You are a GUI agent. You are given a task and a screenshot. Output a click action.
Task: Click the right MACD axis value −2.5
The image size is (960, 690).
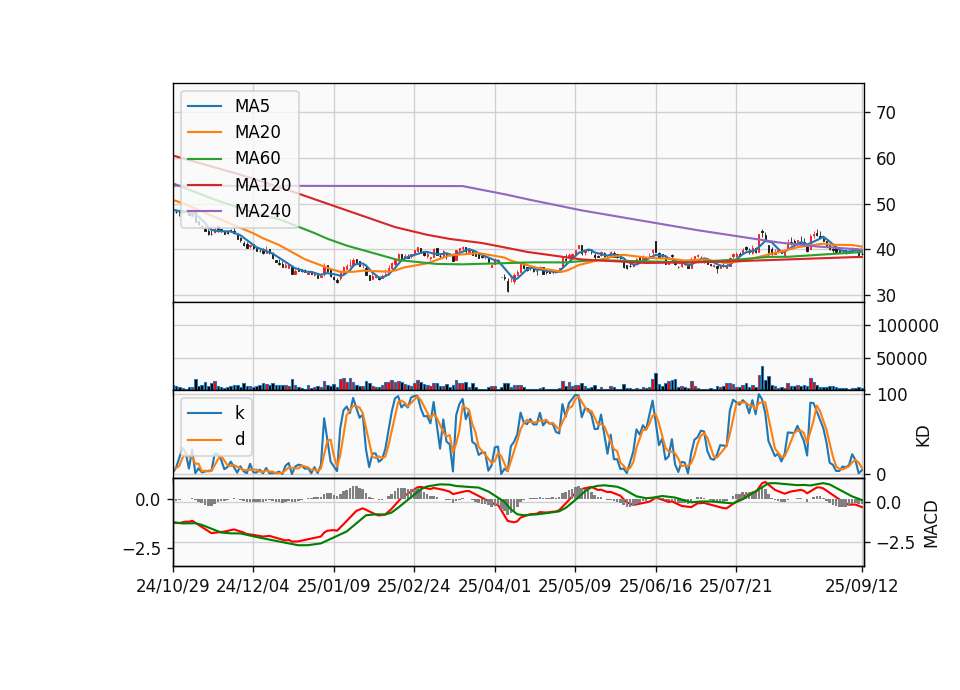pyautogui.click(x=896, y=543)
